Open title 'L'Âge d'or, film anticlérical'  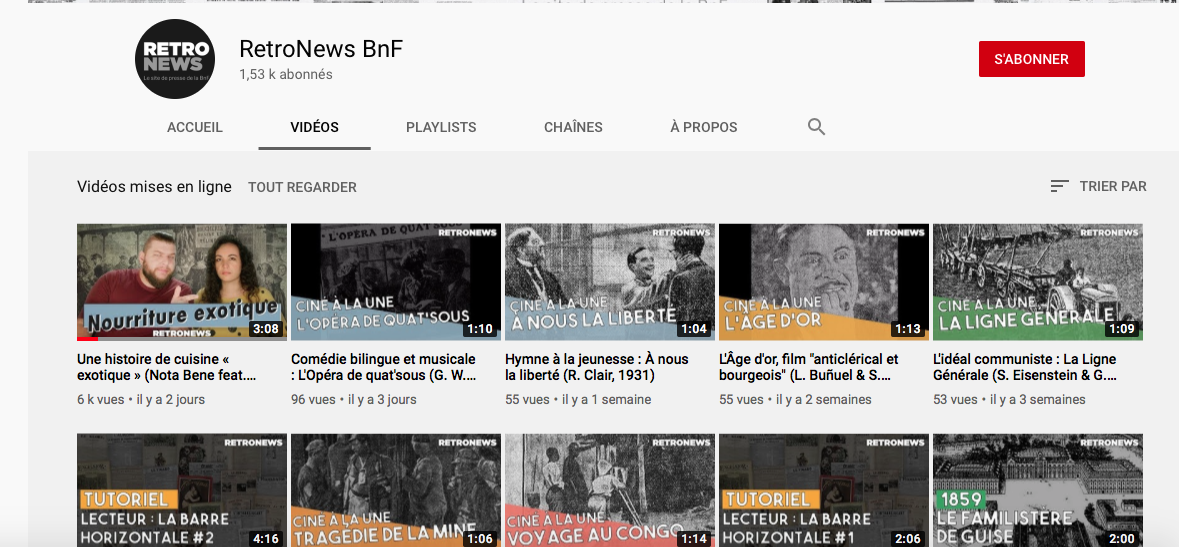[x=809, y=367]
